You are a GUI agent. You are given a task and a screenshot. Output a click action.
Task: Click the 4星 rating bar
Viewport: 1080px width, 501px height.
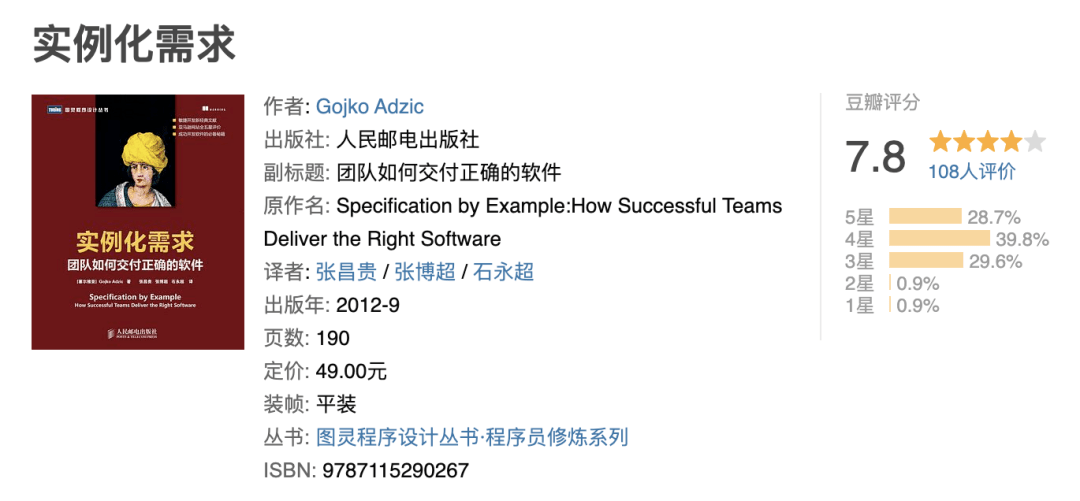point(939,238)
